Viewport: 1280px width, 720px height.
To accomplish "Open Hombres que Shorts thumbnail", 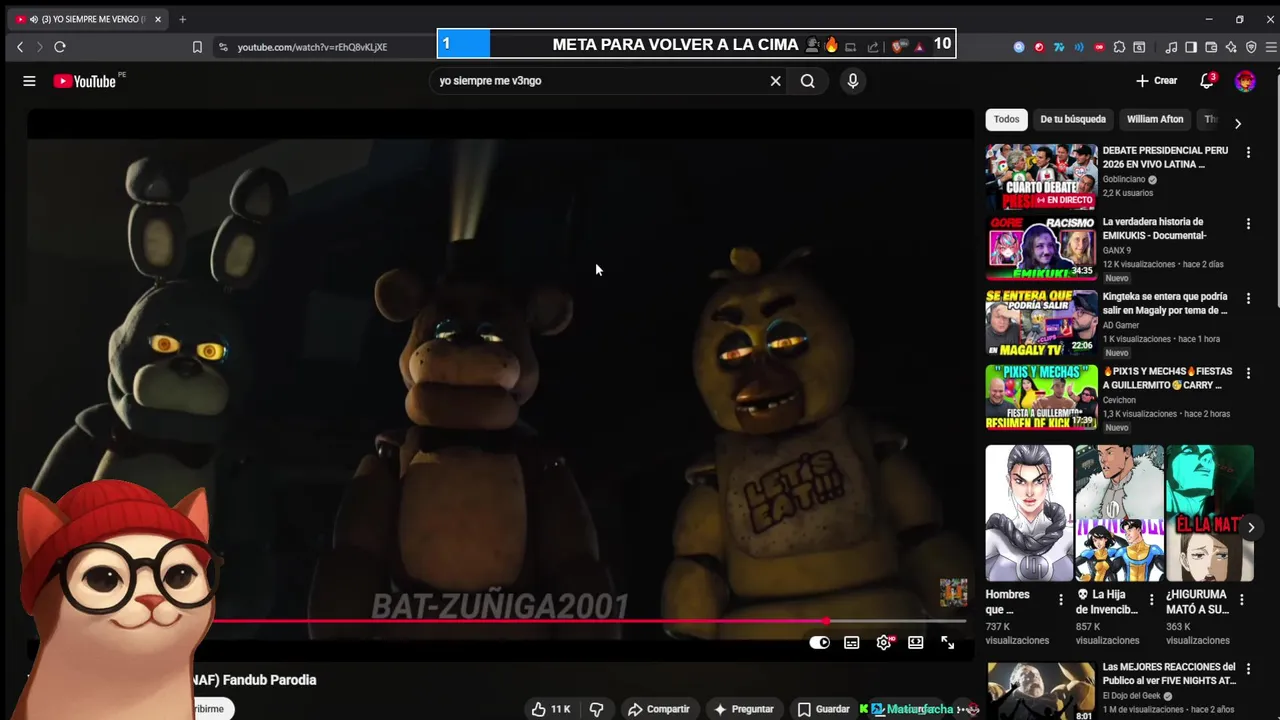I will 1029,514.
